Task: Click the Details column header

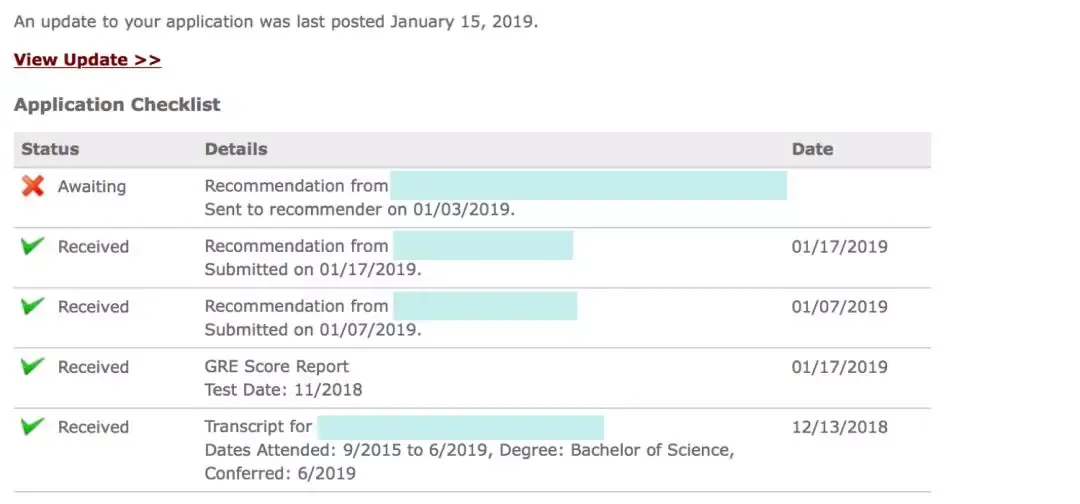Action: pos(236,149)
